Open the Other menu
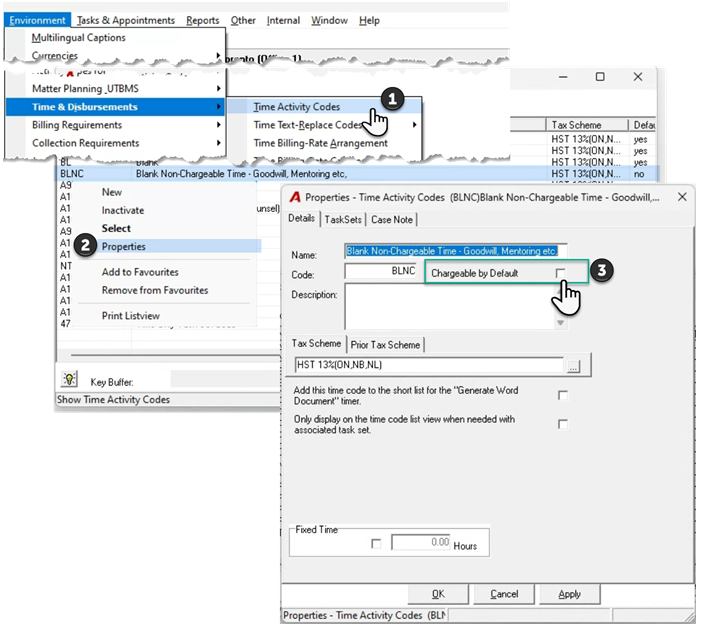 (x=243, y=20)
